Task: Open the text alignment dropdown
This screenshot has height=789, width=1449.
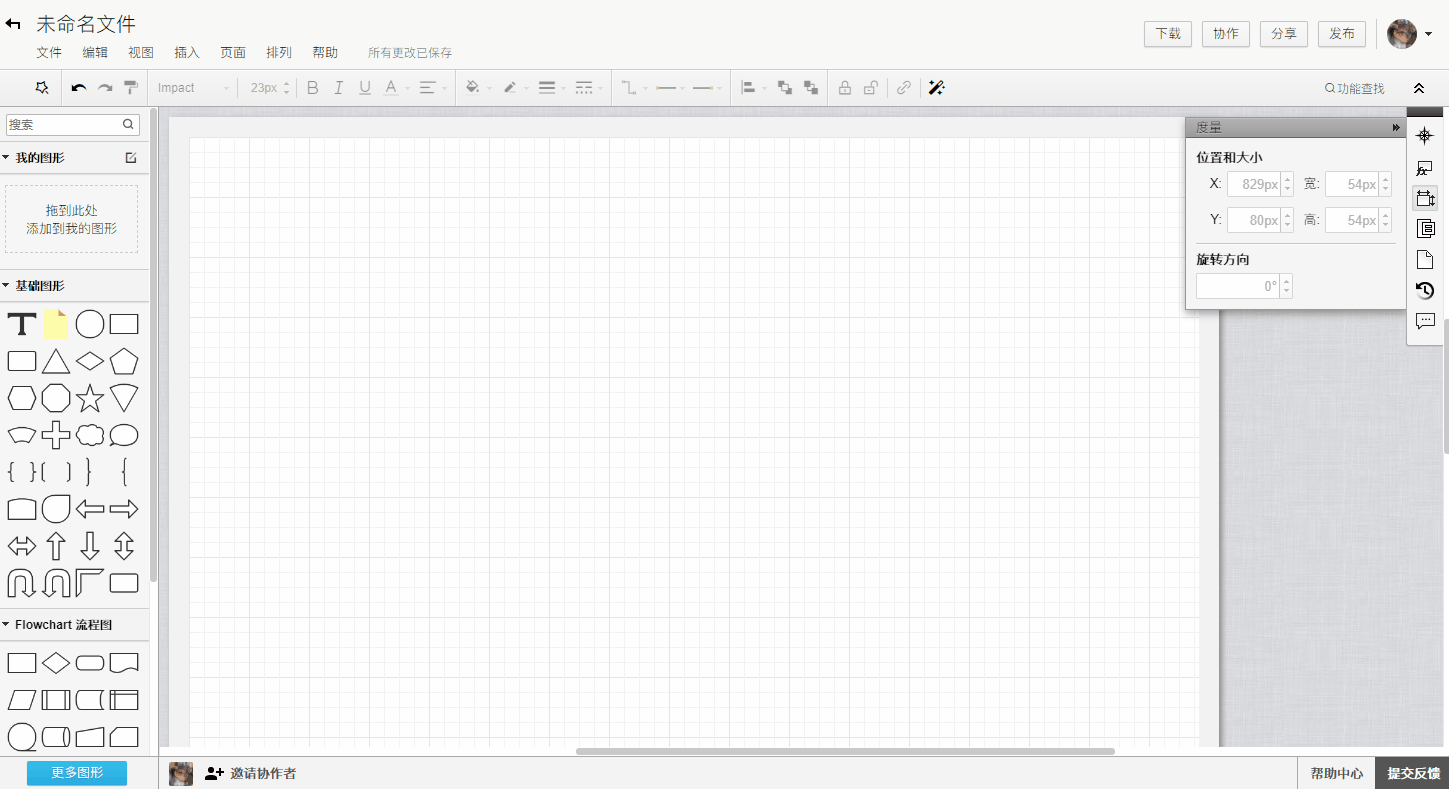Action: point(432,88)
